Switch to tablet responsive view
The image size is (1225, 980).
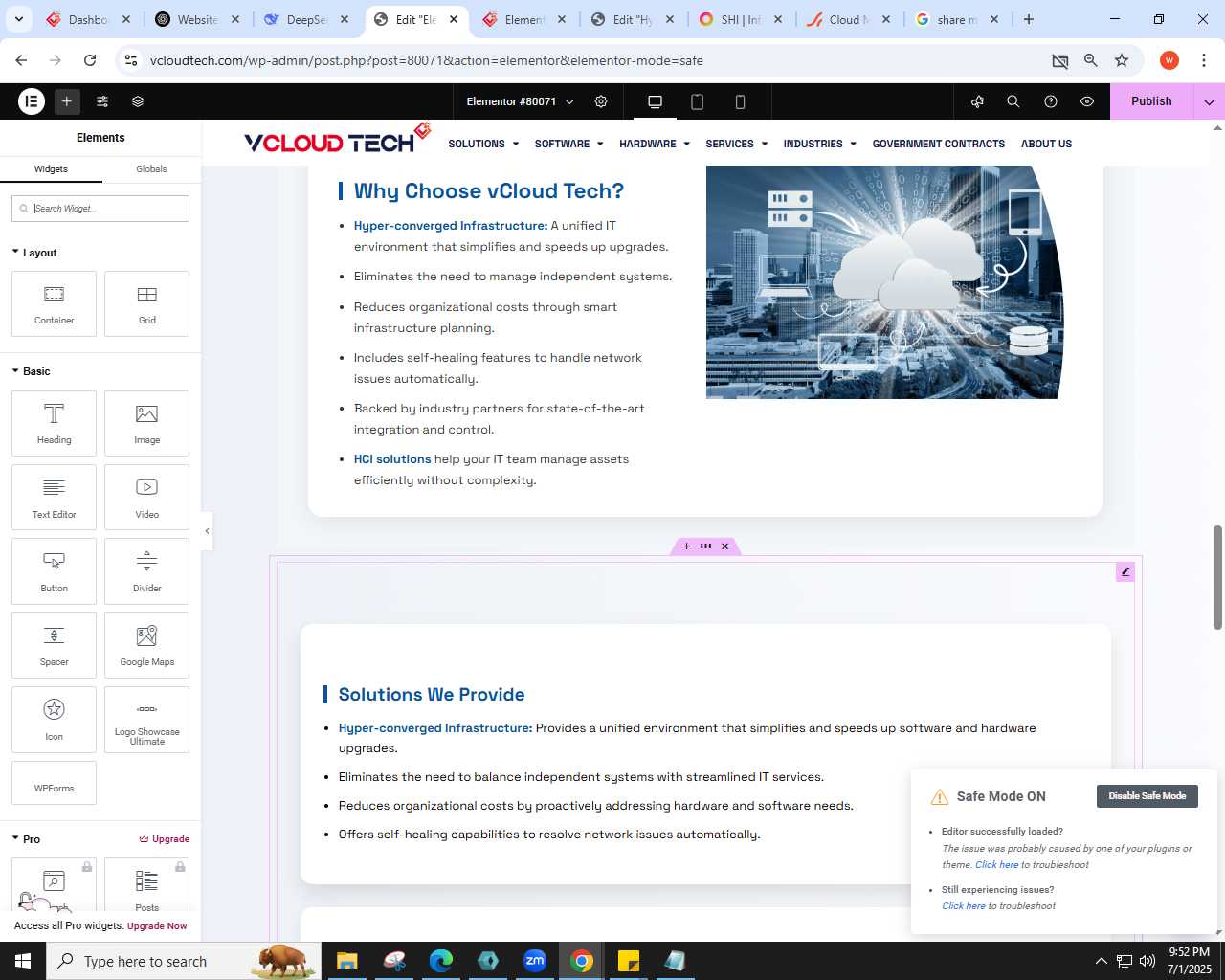(x=697, y=101)
